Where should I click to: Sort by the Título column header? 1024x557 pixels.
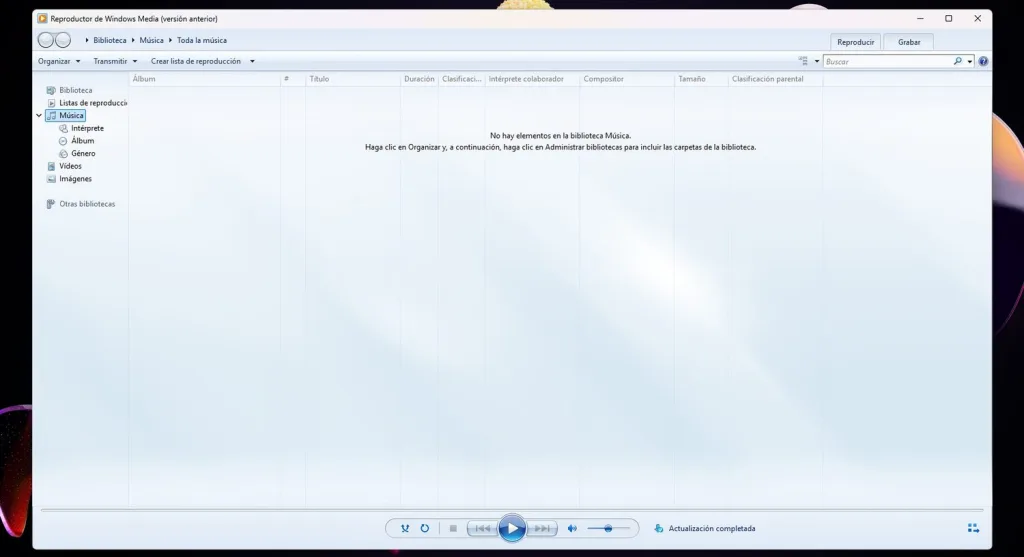tap(353, 79)
